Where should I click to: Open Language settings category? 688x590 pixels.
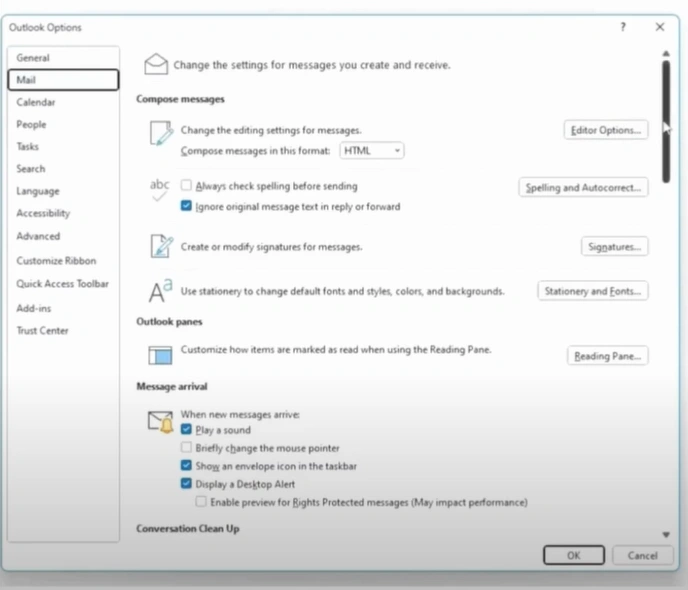click(x=63, y=191)
